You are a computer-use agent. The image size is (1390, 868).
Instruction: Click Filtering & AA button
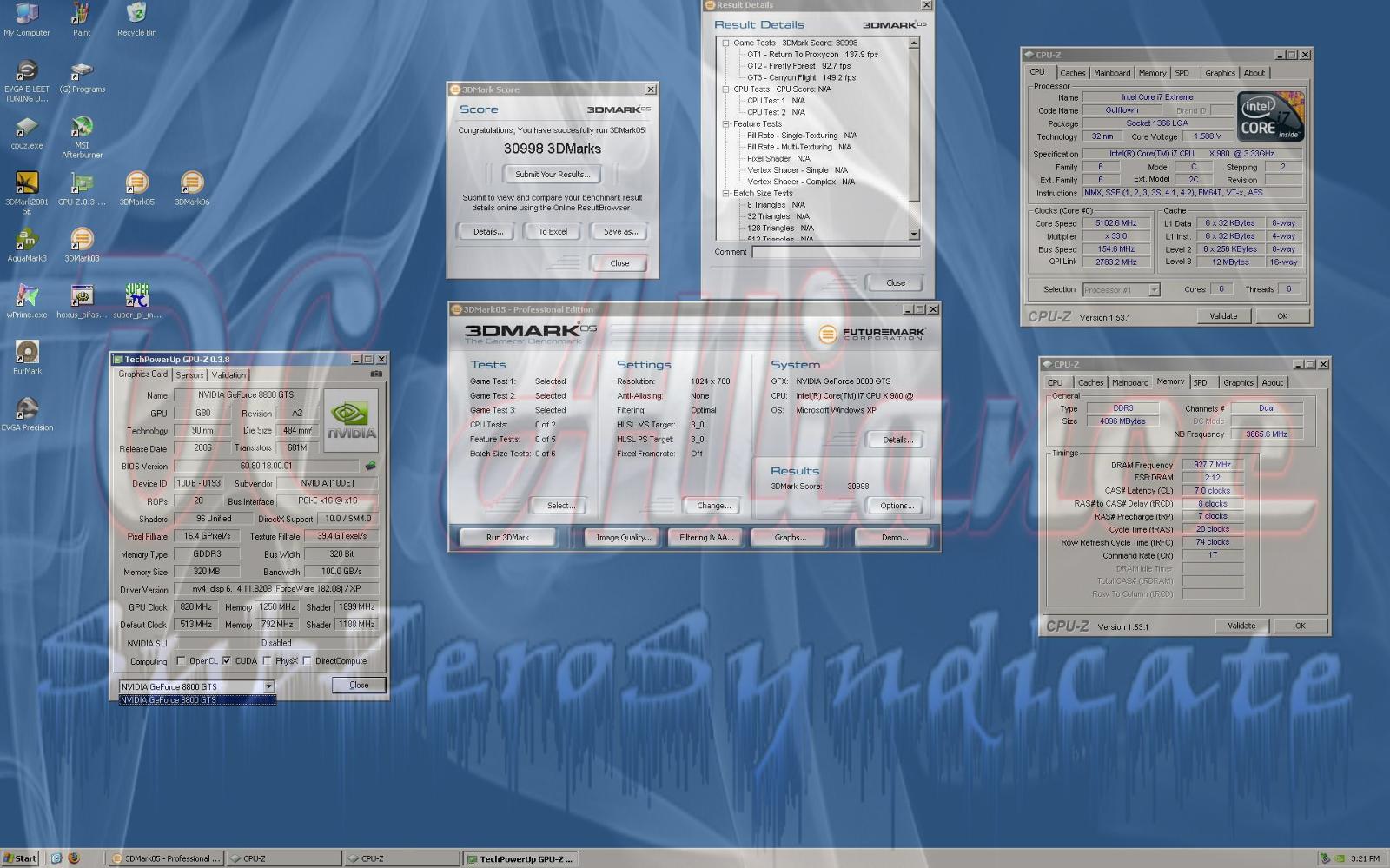click(x=706, y=538)
